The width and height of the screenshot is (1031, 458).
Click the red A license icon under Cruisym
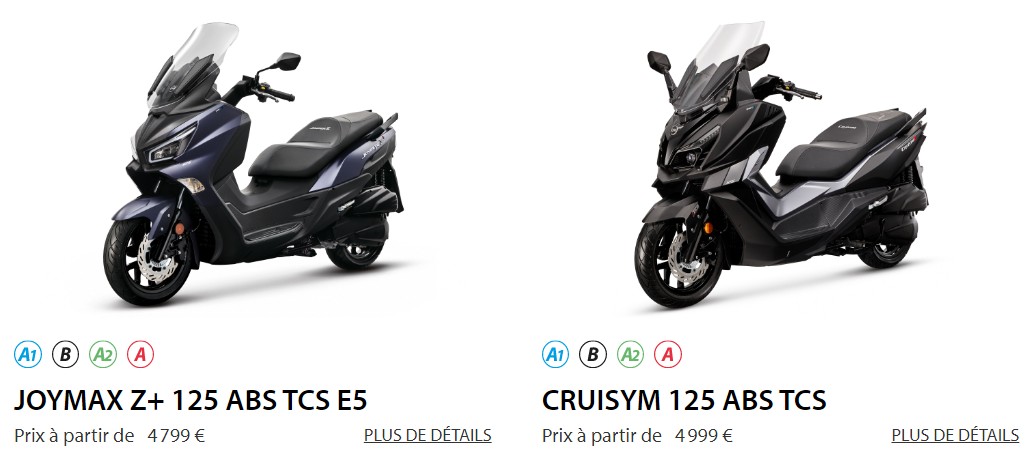[668, 355]
